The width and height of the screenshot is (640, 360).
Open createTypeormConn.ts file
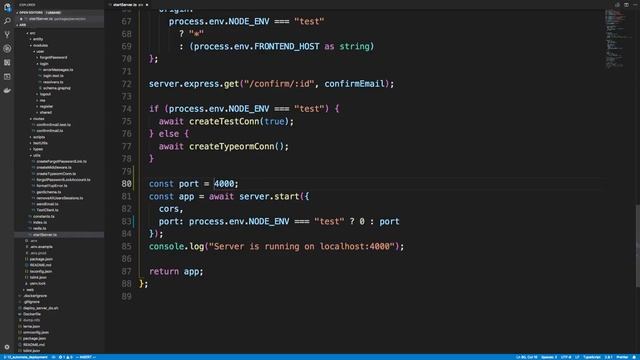56,174
